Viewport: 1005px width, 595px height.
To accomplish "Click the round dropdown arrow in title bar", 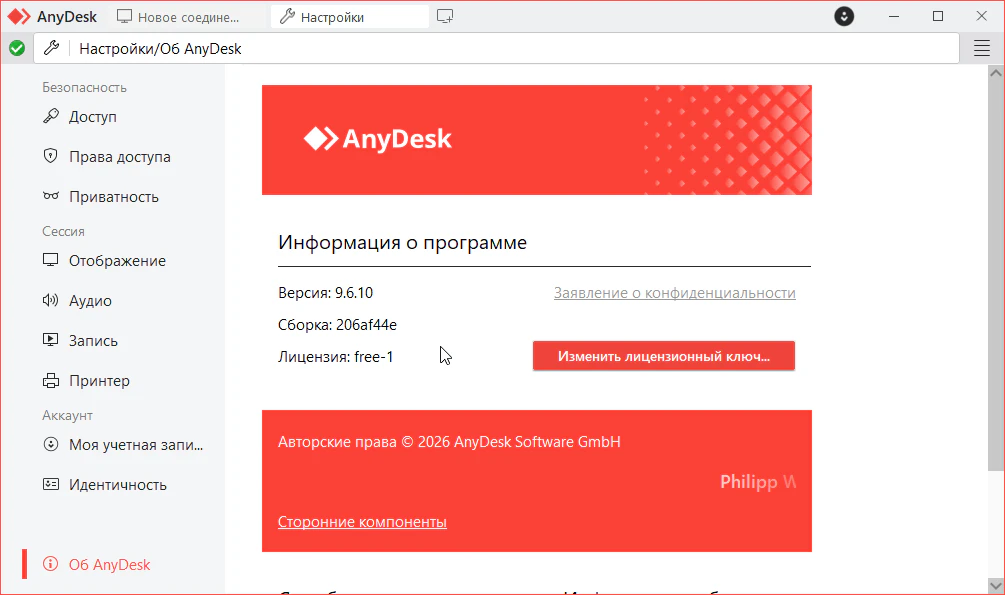I will coord(845,17).
